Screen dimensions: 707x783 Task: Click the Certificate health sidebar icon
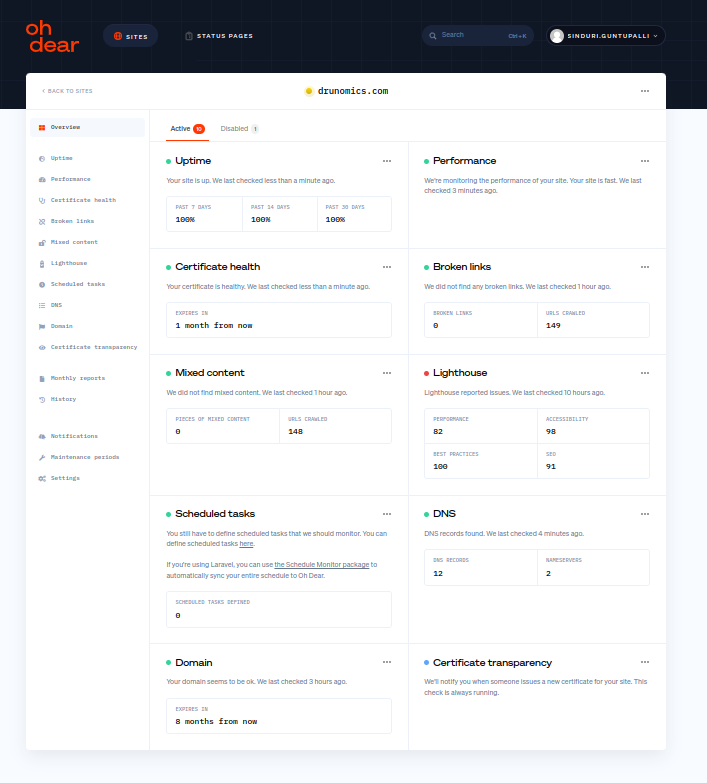click(x=41, y=200)
